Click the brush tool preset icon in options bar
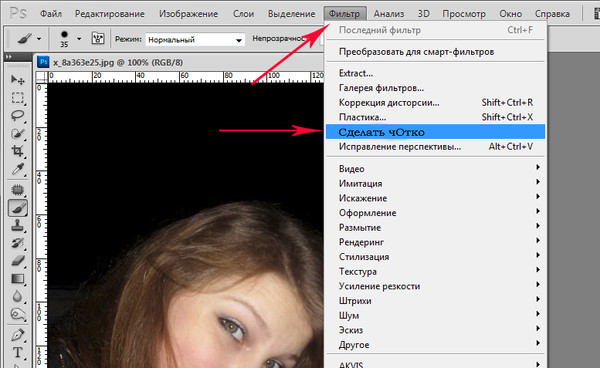The width and height of the screenshot is (600, 368). [x=24, y=39]
